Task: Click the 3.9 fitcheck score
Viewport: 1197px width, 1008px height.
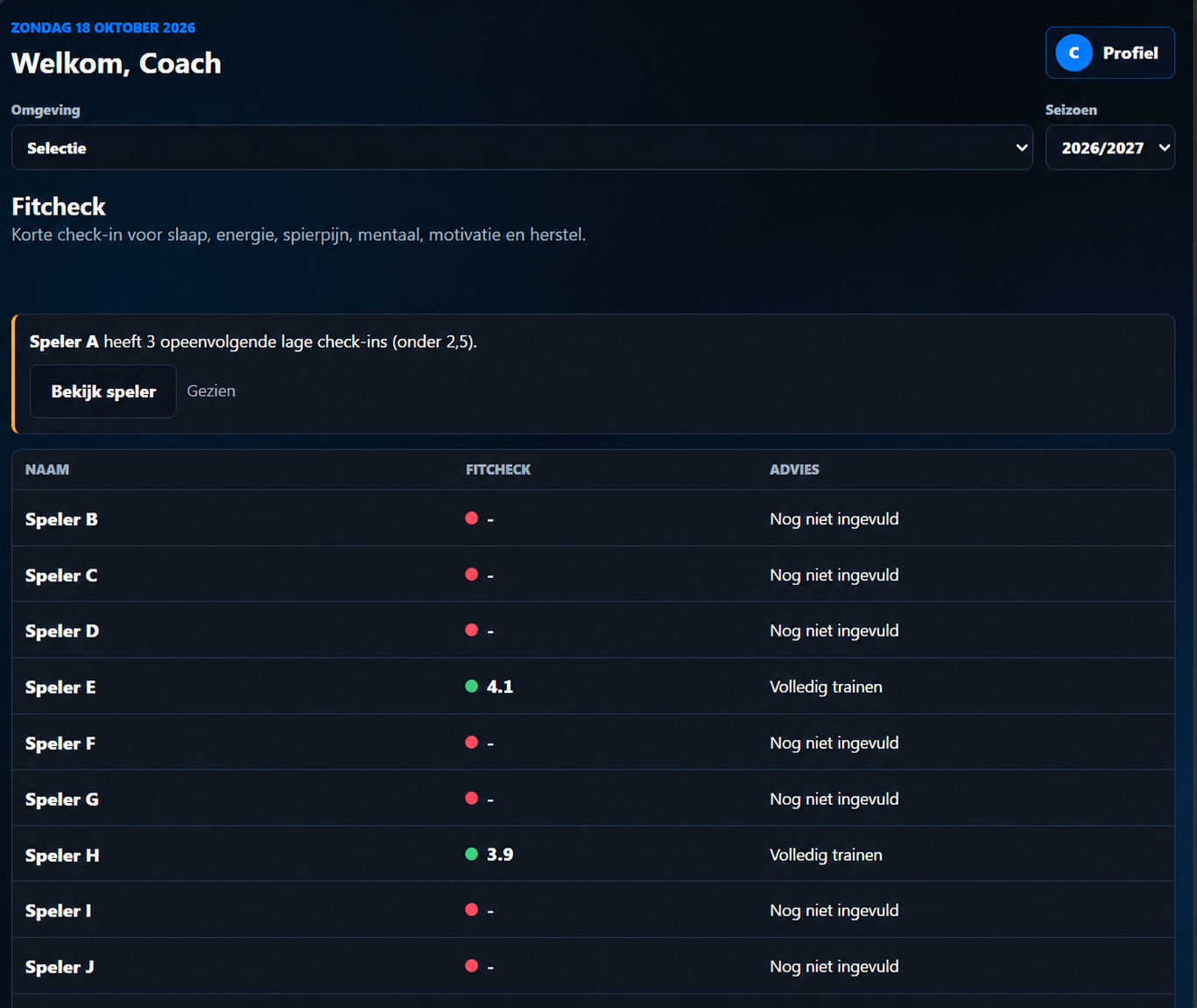Action: click(x=500, y=855)
